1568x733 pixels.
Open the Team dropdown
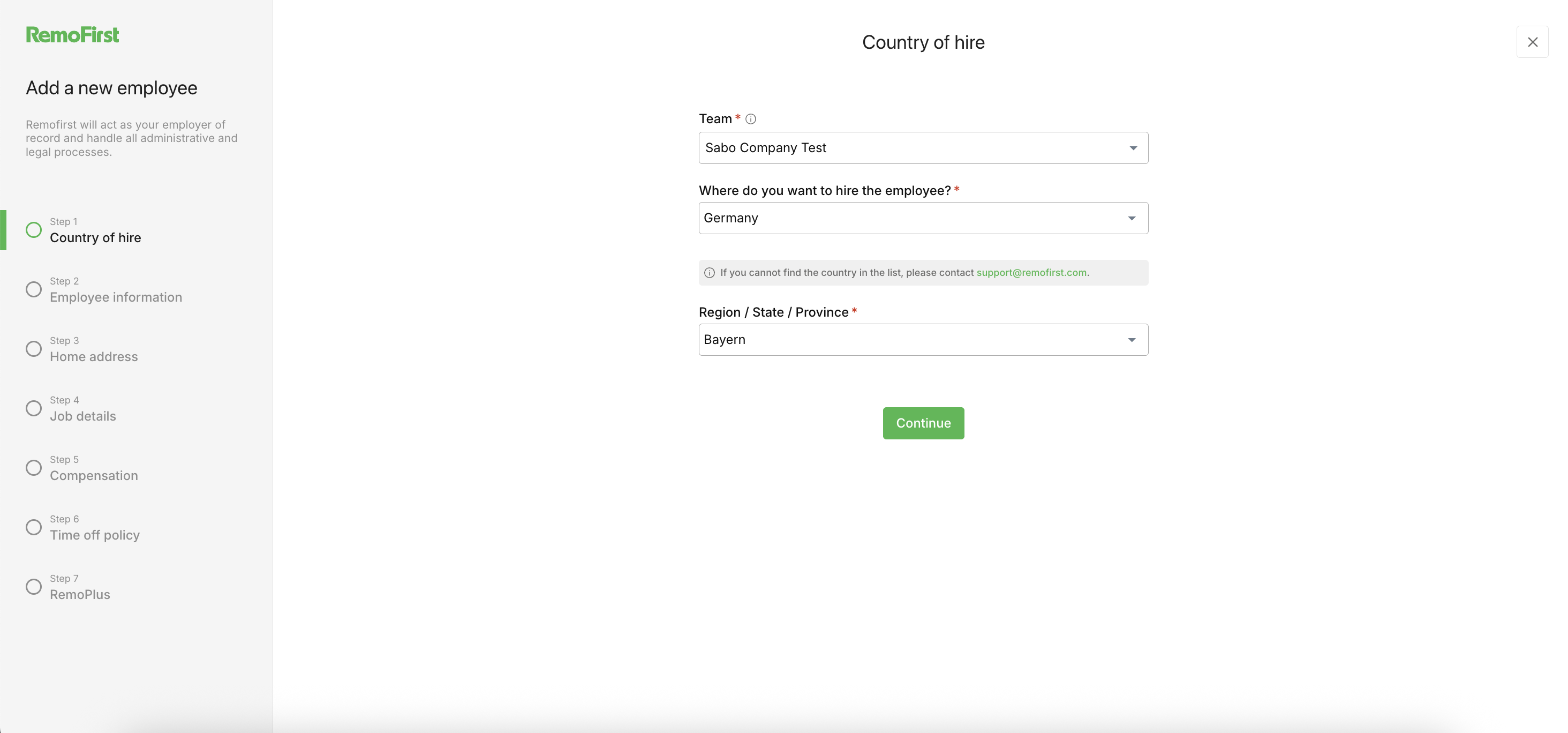923,148
